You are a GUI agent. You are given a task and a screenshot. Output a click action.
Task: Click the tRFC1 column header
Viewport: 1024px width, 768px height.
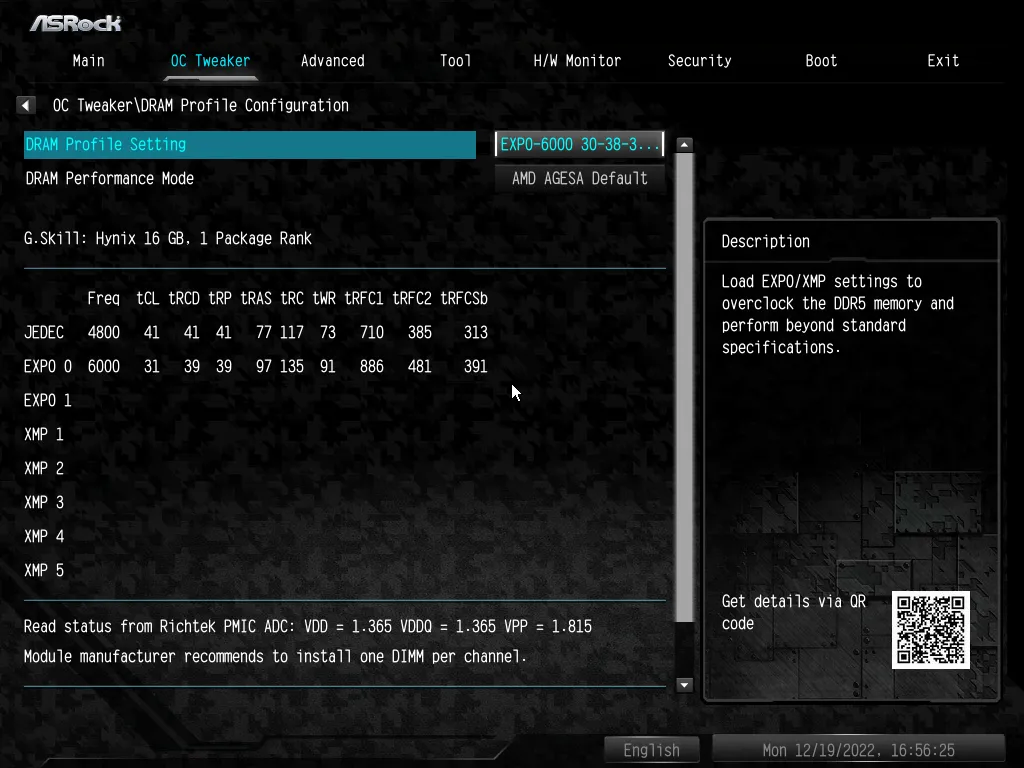tap(364, 298)
